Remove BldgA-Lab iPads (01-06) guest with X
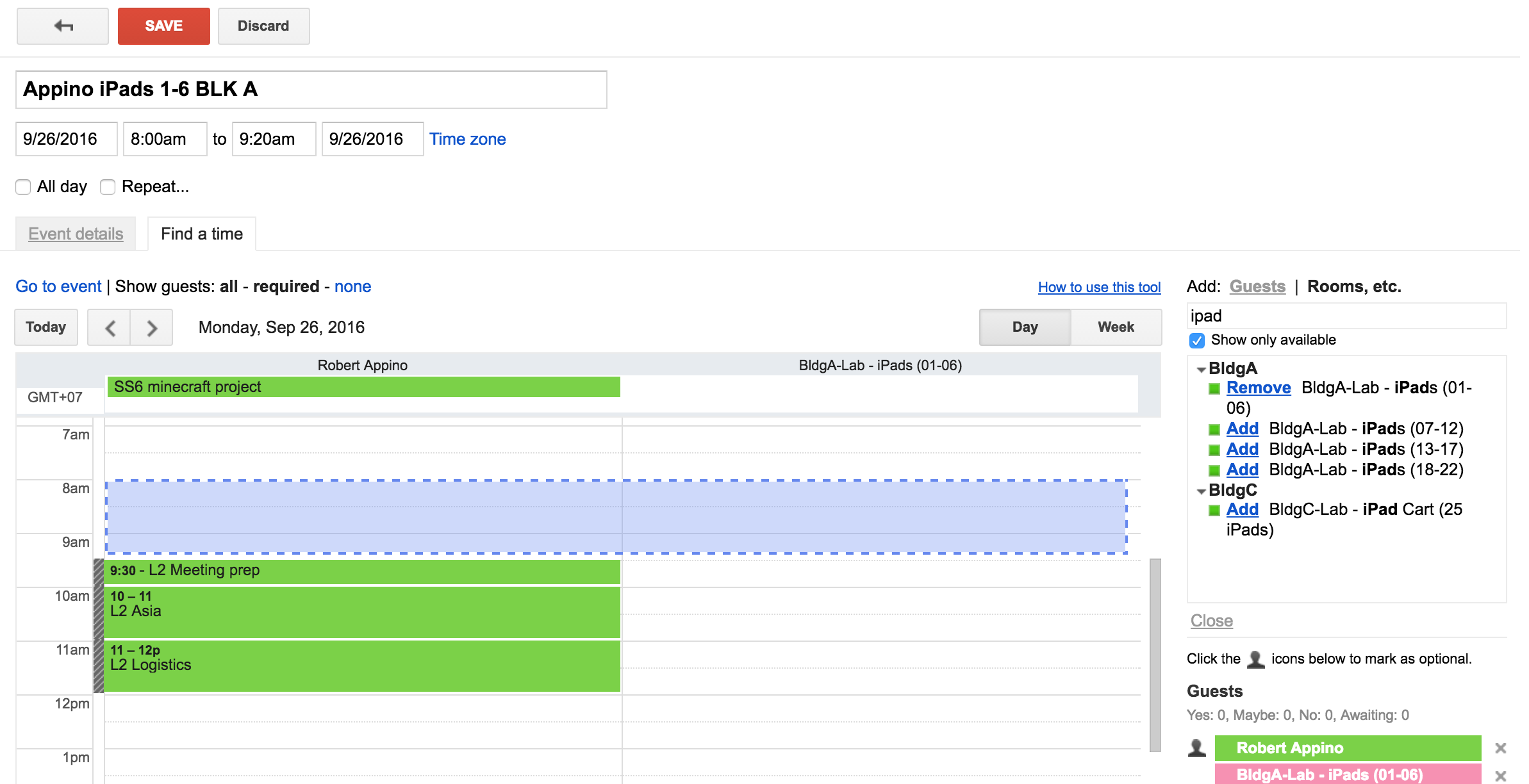Viewport: 1529px width, 784px height. [x=1500, y=776]
